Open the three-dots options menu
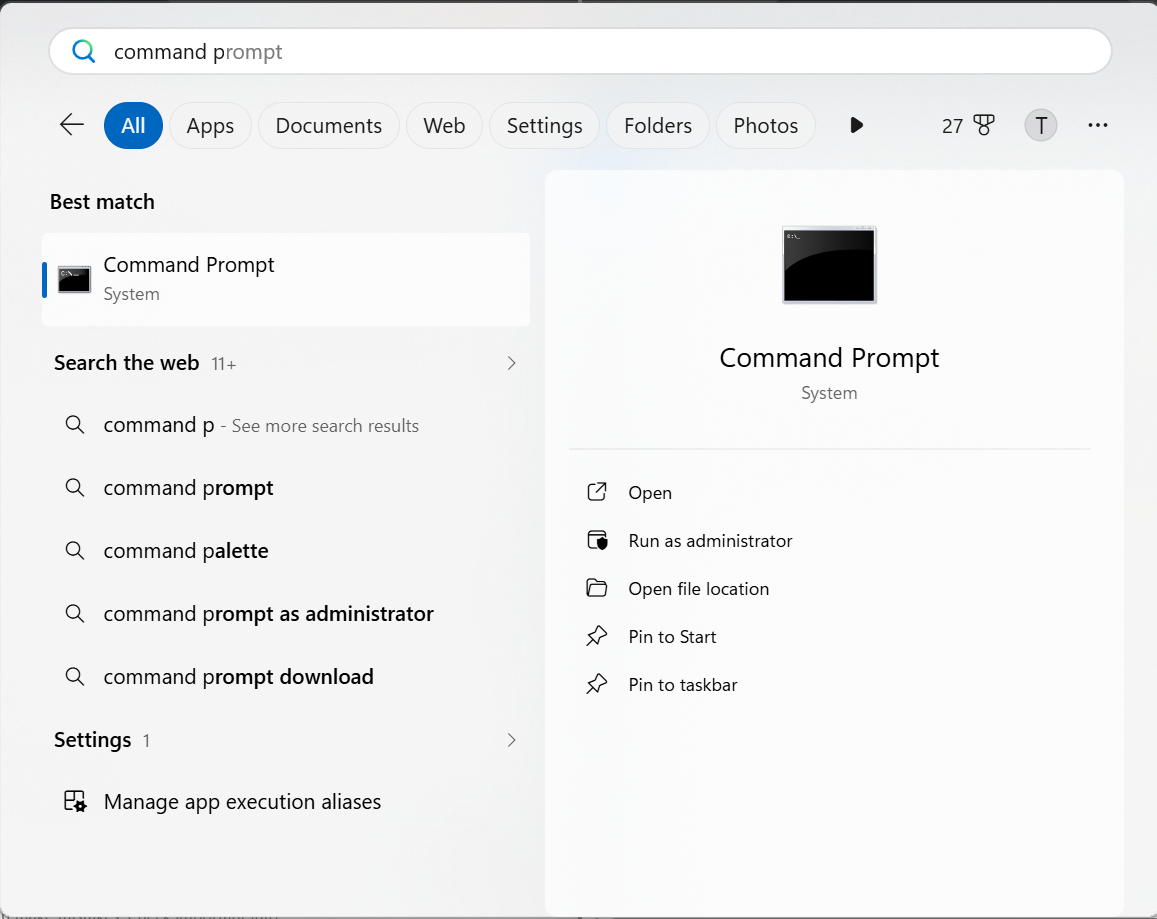The width and height of the screenshot is (1157, 919). point(1097,125)
